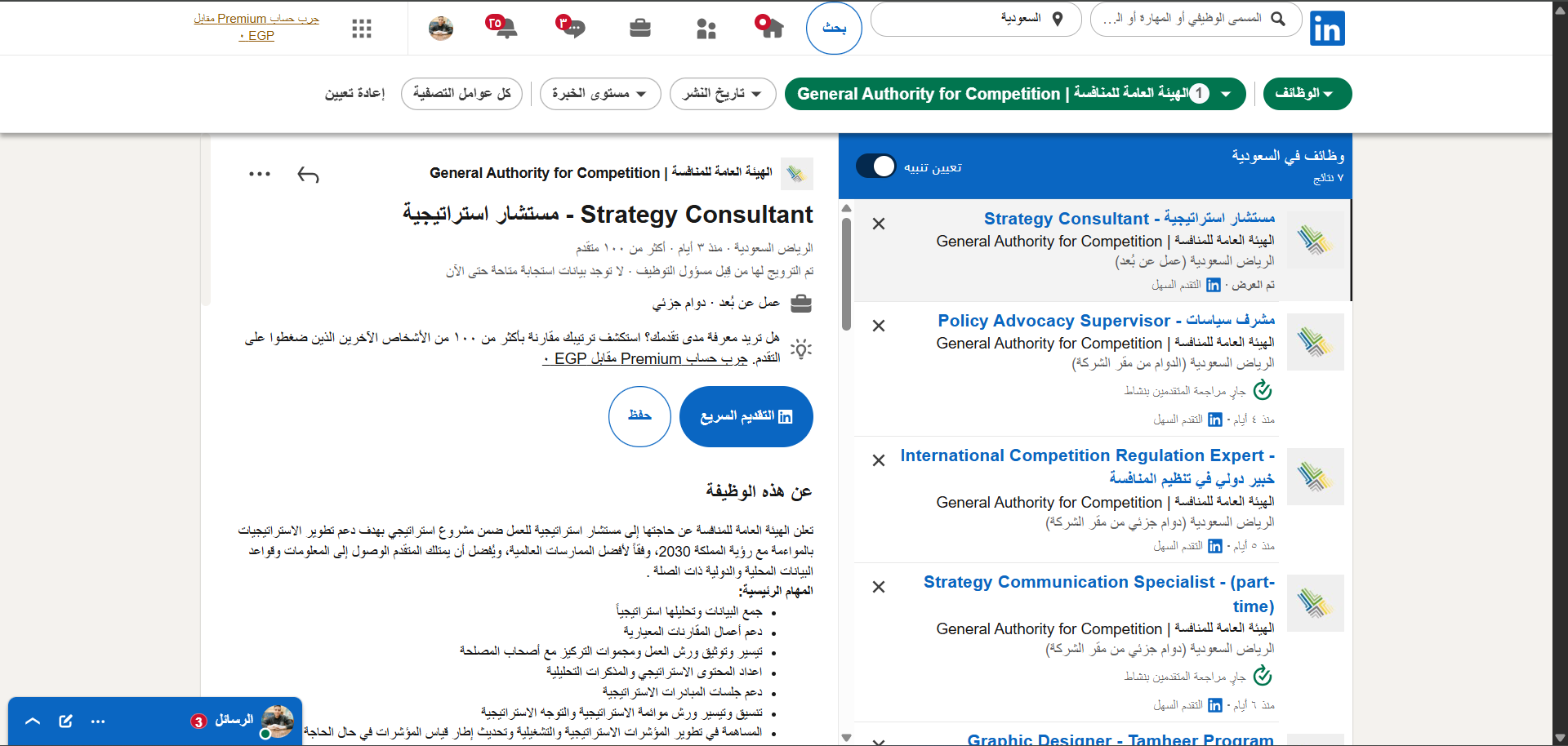1568x746 pixels.
Task: Dismiss Strategy Communication Specialist job card
Action: [879, 587]
